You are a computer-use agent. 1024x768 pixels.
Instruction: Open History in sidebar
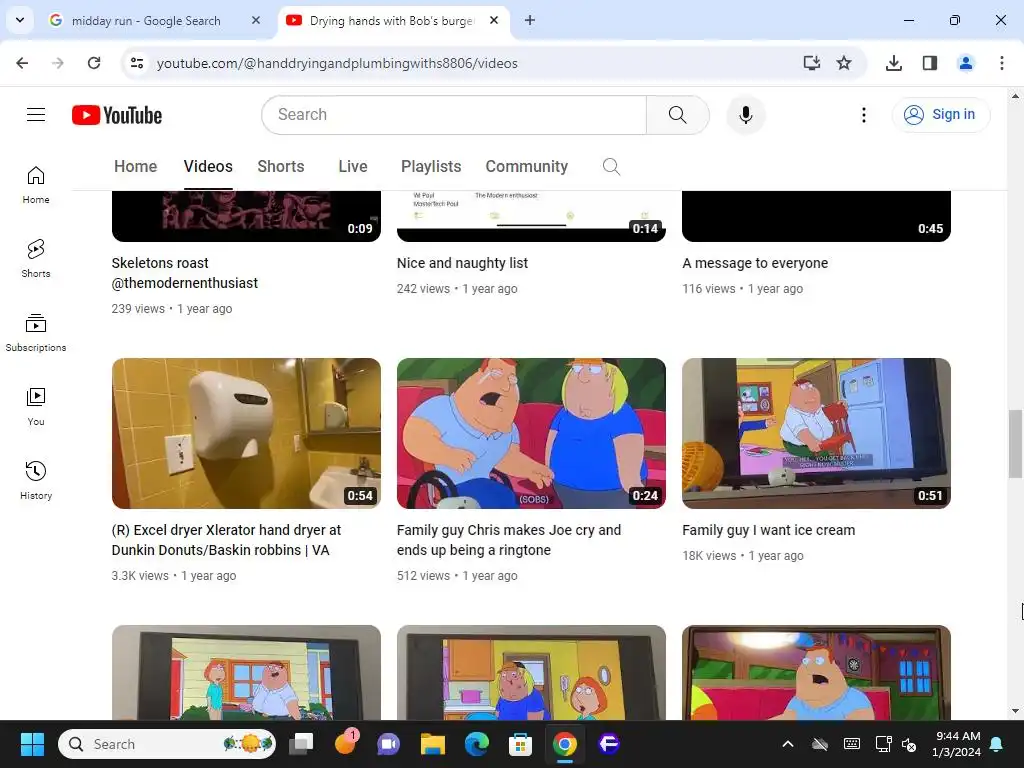(36, 480)
